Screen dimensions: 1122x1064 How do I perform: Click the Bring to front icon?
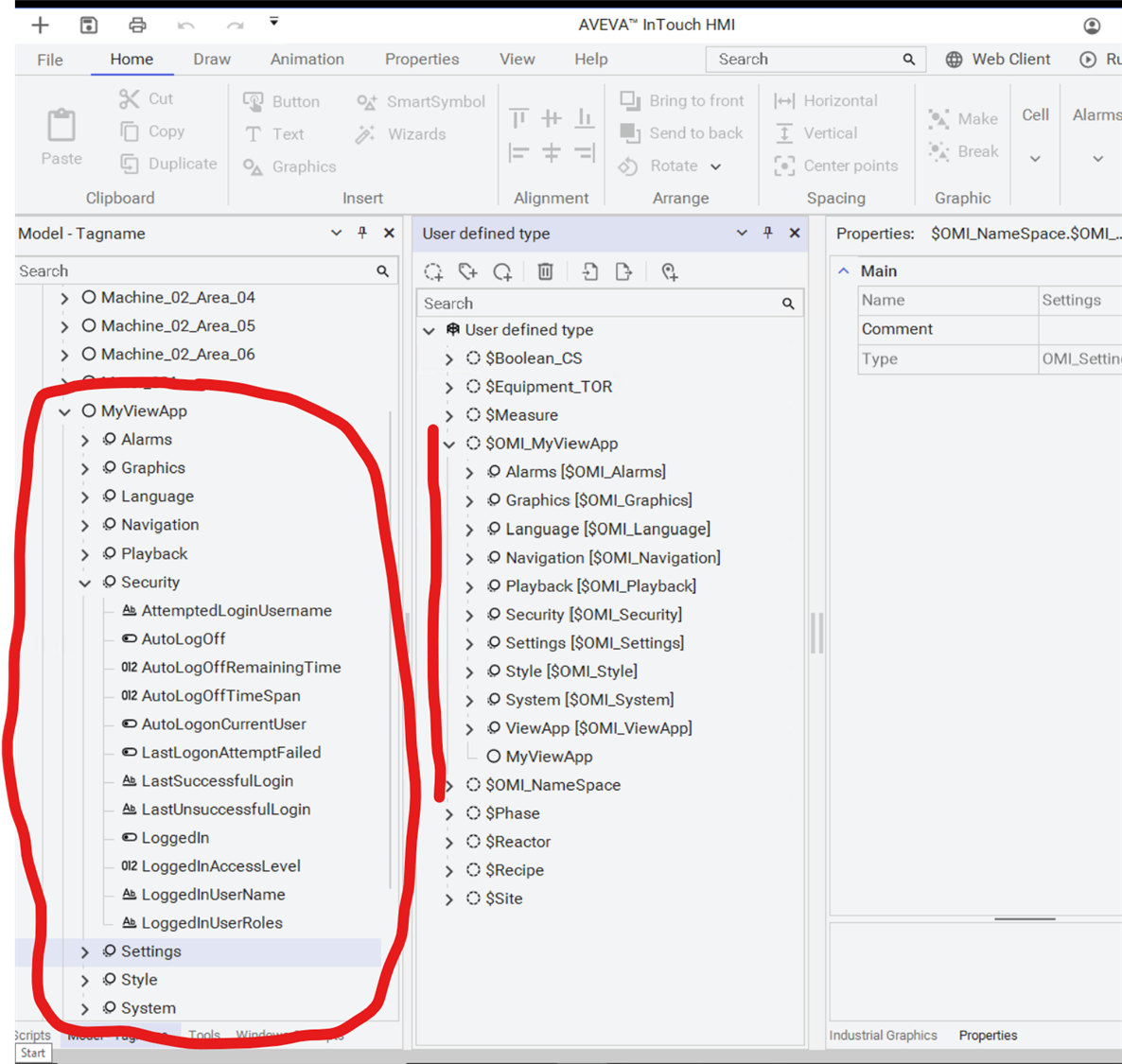[x=630, y=101]
